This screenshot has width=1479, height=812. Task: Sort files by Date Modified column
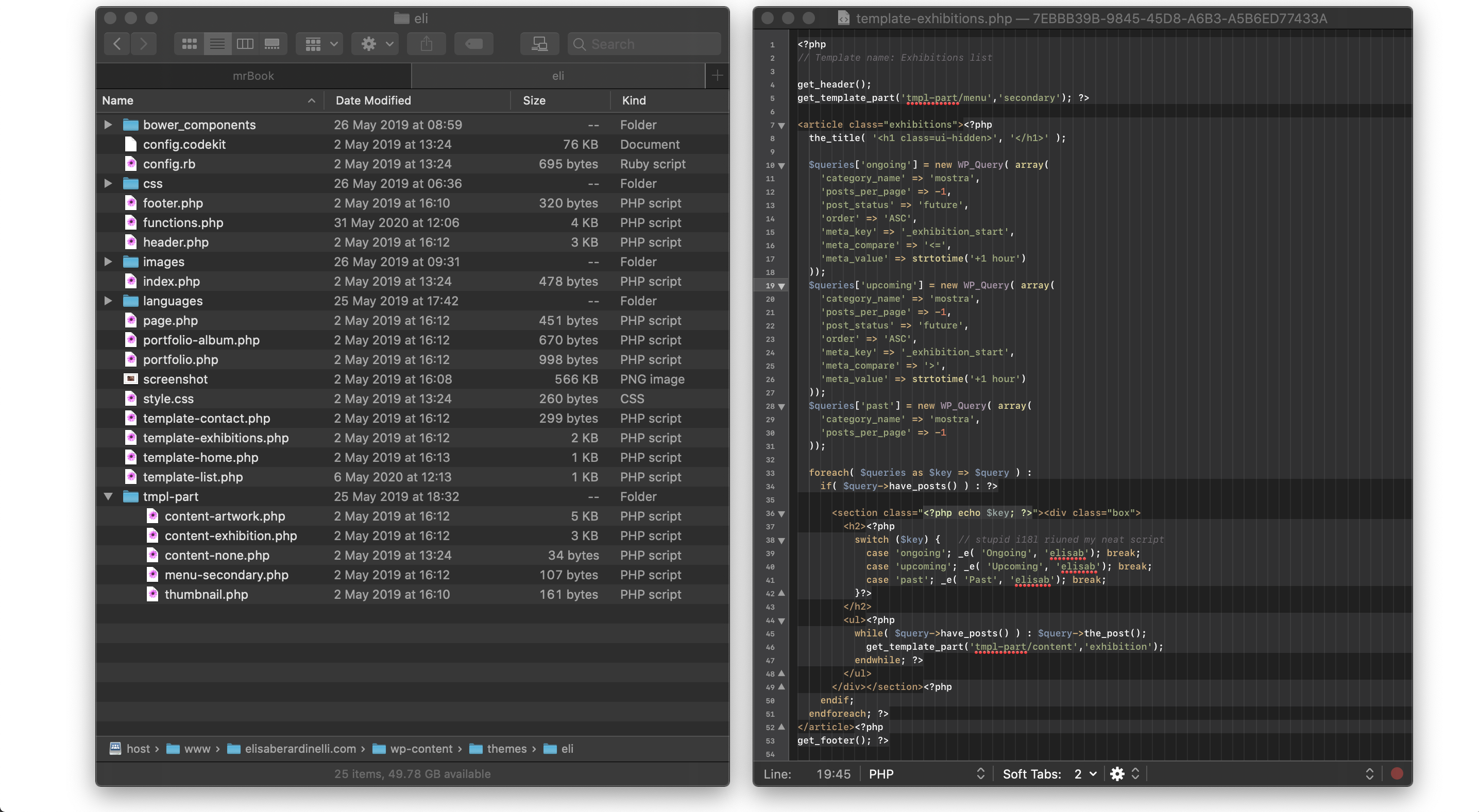click(417, 100)
